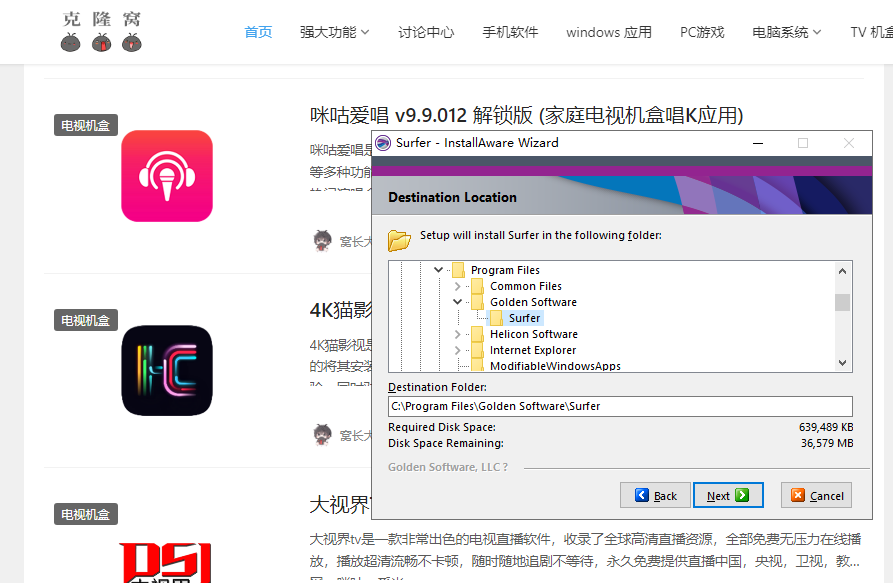
Task: Click the 36,579 MB remaining space value
Action: 827,443
